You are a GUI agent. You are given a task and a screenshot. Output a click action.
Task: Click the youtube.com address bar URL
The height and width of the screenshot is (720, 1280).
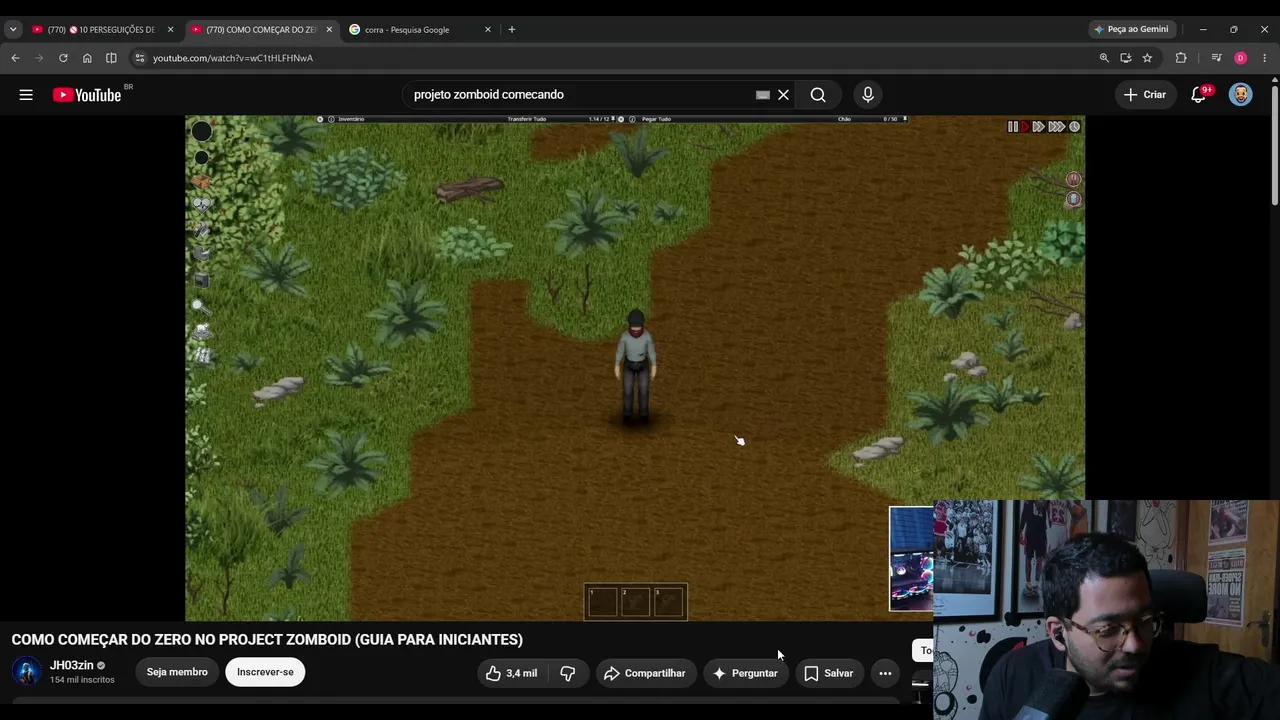tap(233, 58)
